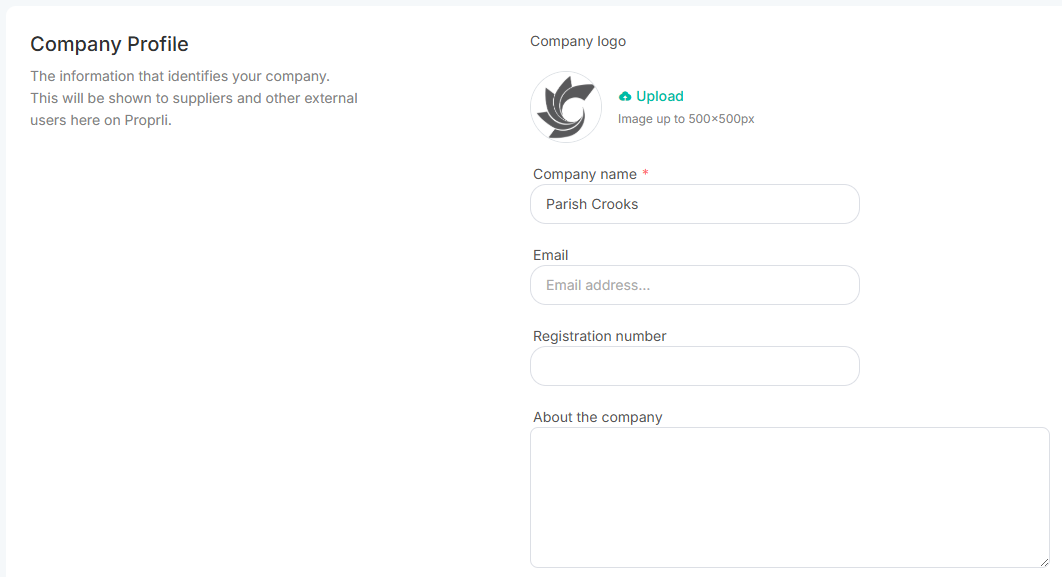This screenshot has height=577, width=1062.
Task: Focus the Company name field
Action: point(695,204)
